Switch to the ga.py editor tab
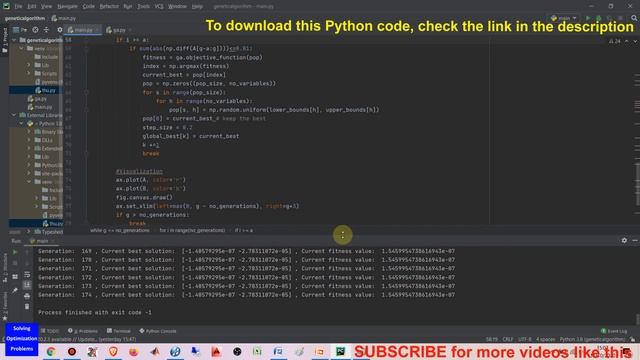The width and height of the screenshot is (640, 360). (118, 30)
